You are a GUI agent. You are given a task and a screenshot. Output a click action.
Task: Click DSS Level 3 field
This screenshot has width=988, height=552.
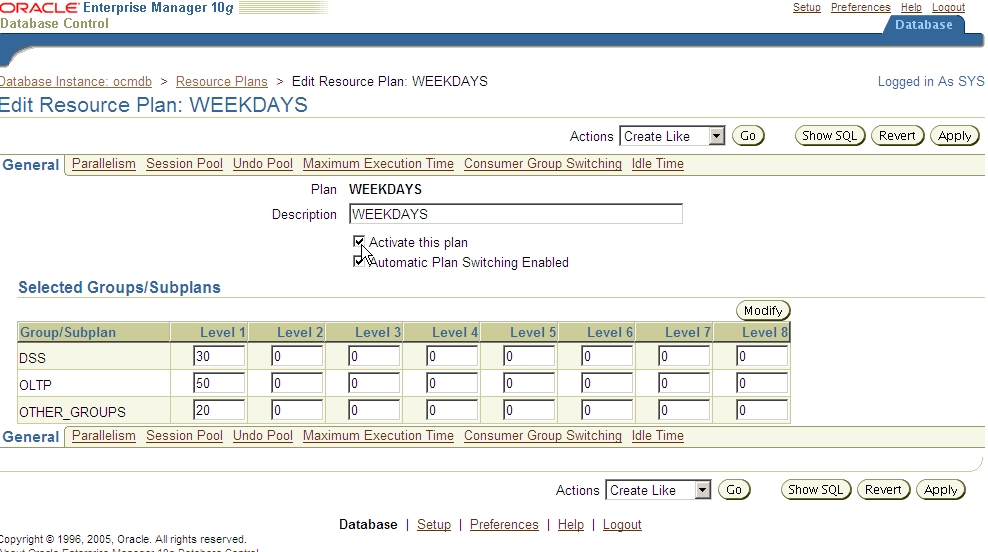[374, 356]
